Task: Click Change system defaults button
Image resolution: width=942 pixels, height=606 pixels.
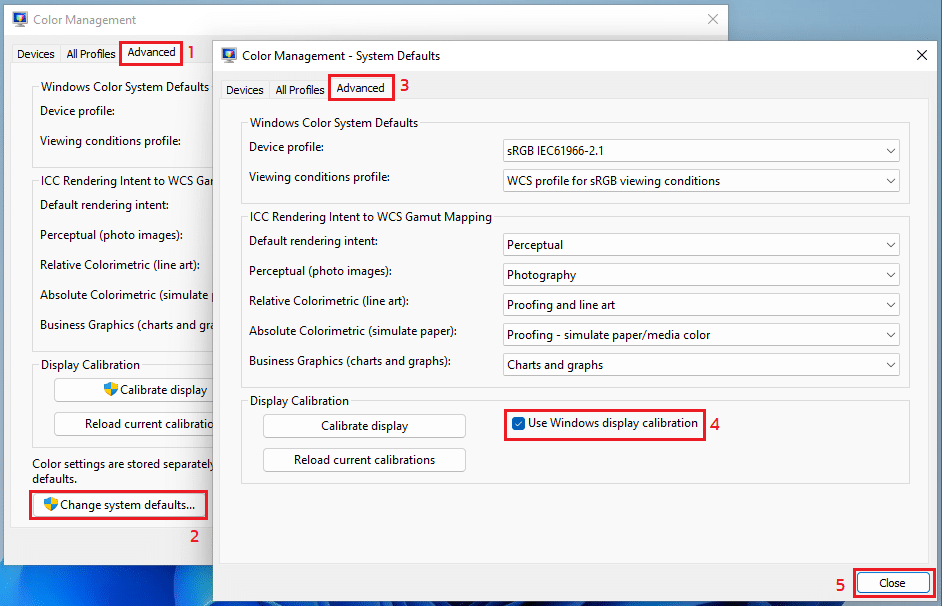Action: [x=118, y=505]
